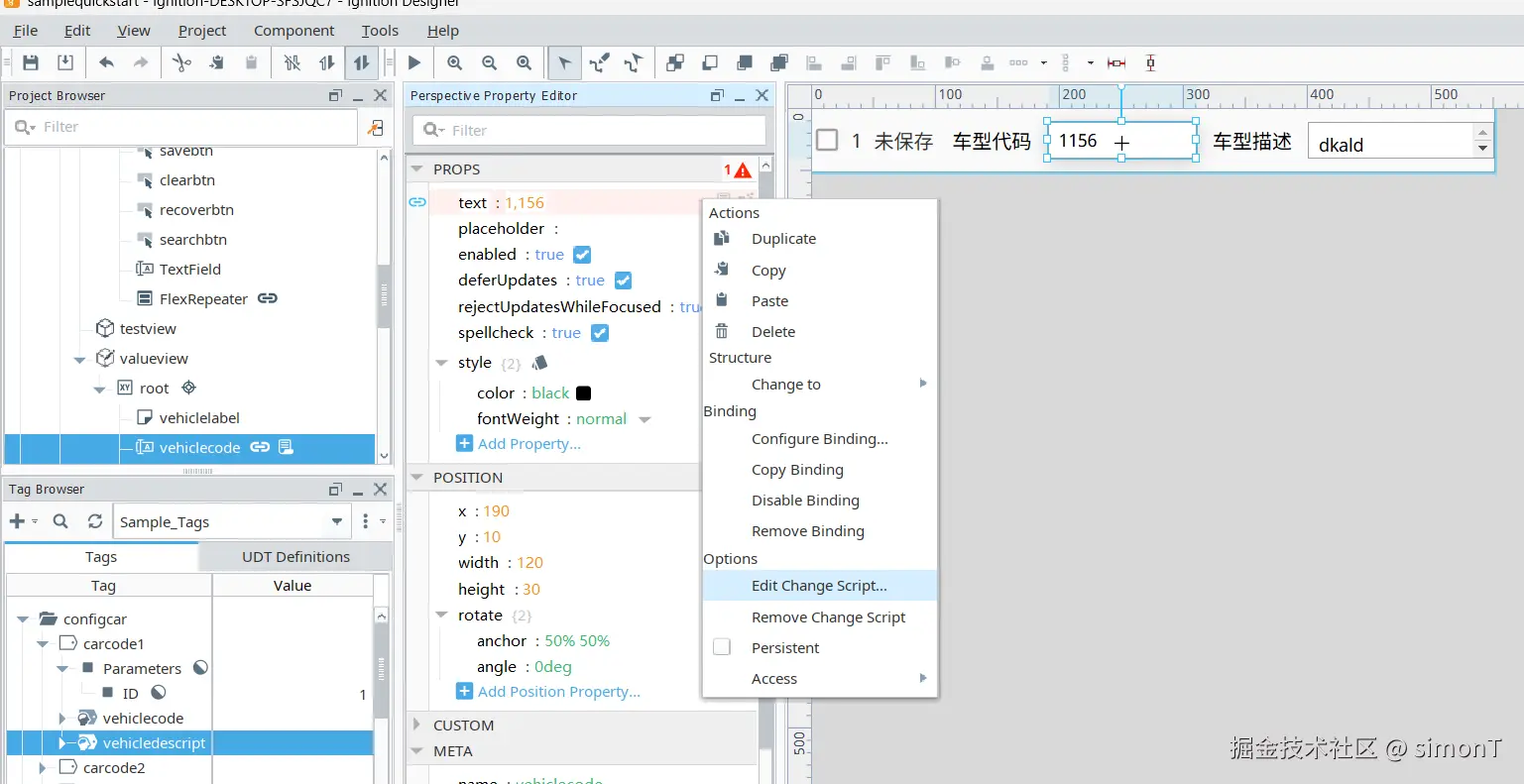Start preview mode with the play icon
The height and width of the screenshot is (784, 1524).
click(414, 62)
